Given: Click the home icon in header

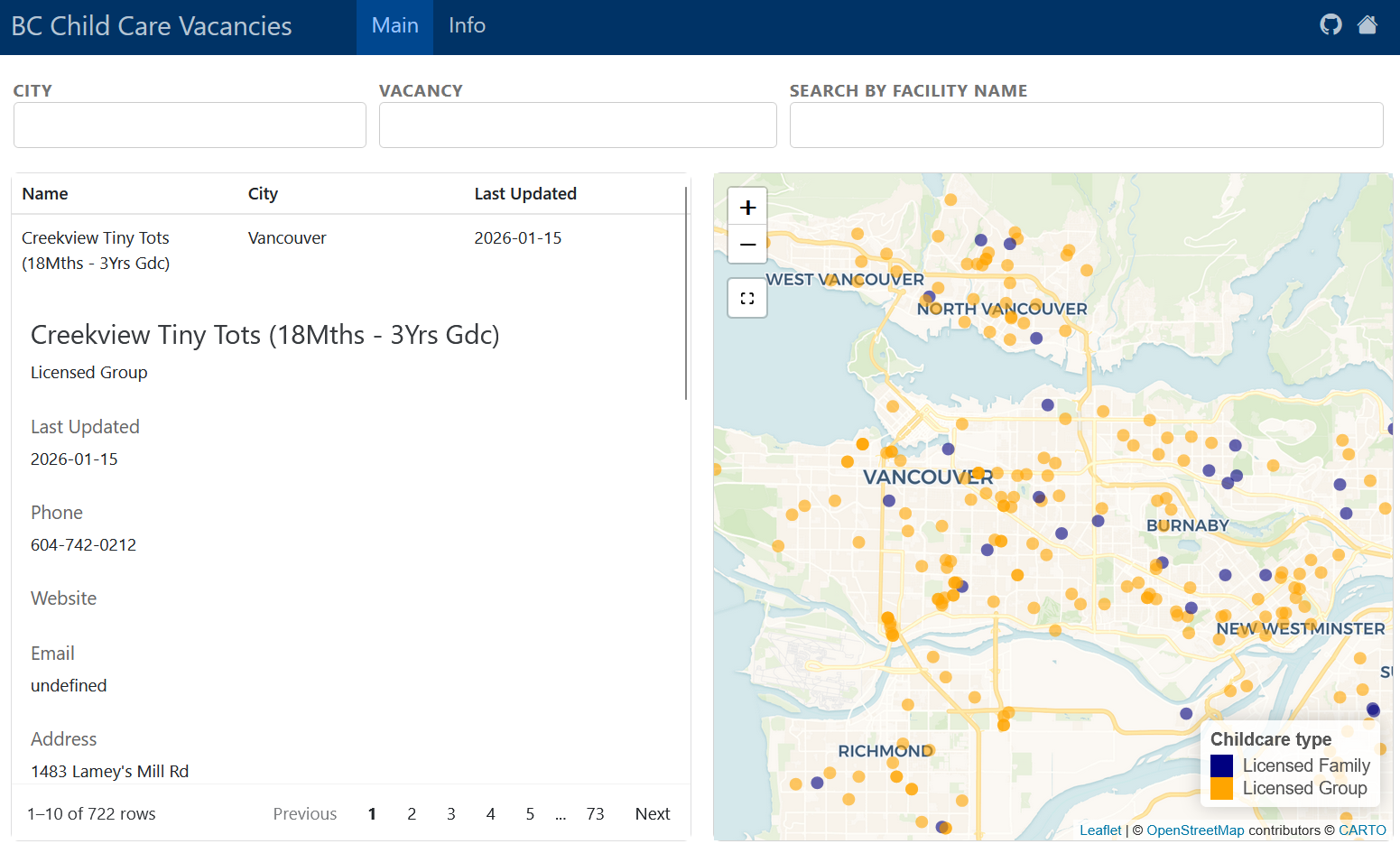Looking at the screenshot, I should 1368,25.
